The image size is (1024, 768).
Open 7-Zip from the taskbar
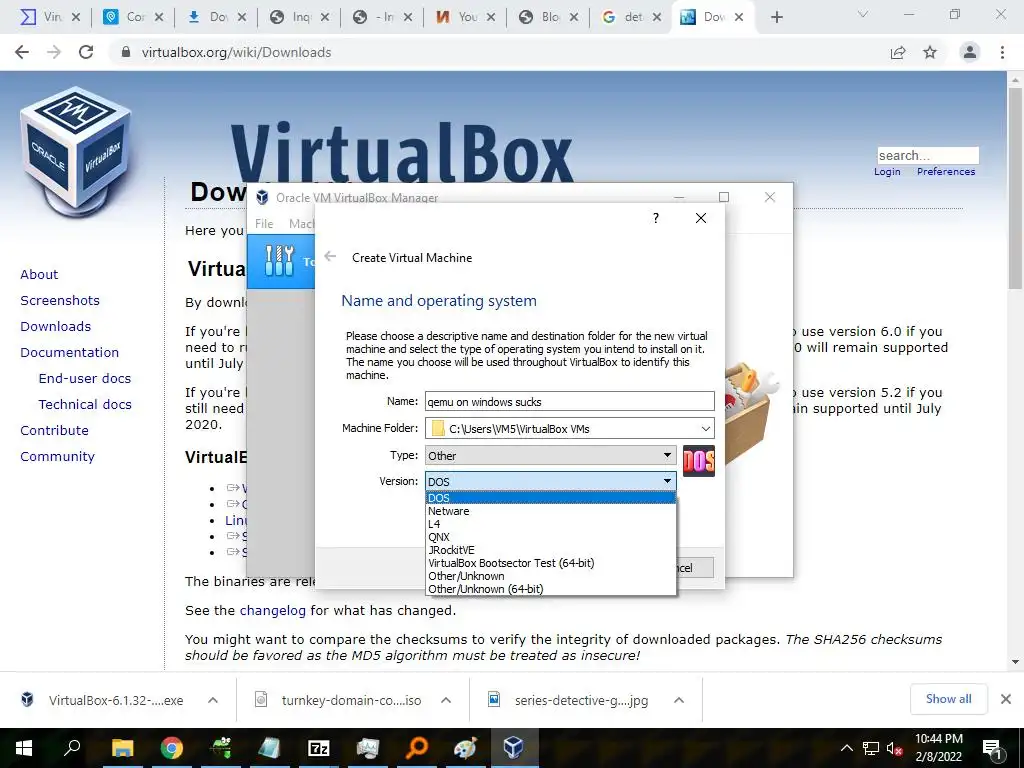(318, 748)
